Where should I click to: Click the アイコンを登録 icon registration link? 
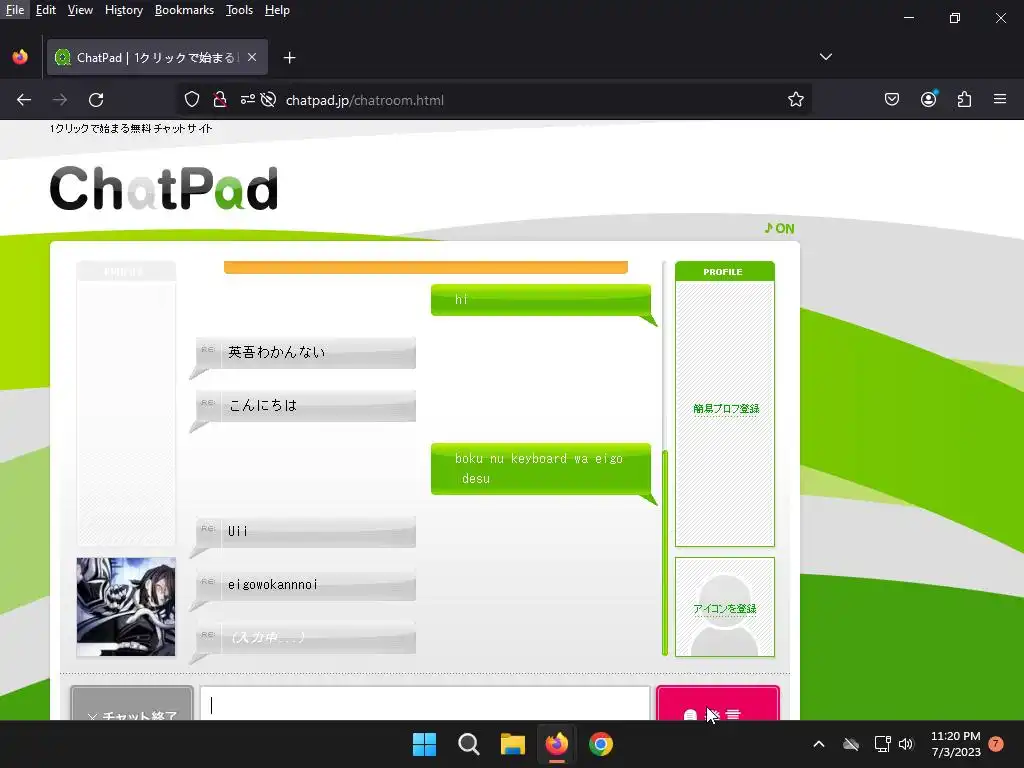[725, 609]
